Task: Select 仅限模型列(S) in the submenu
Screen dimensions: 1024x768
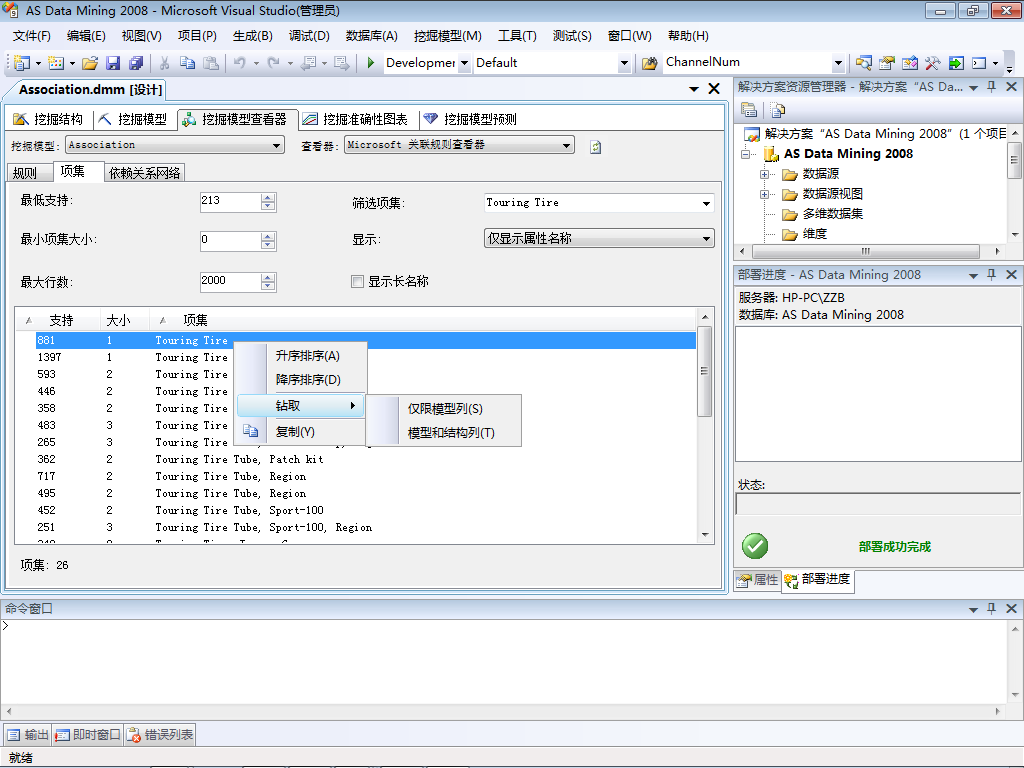Action: point(445,409)
